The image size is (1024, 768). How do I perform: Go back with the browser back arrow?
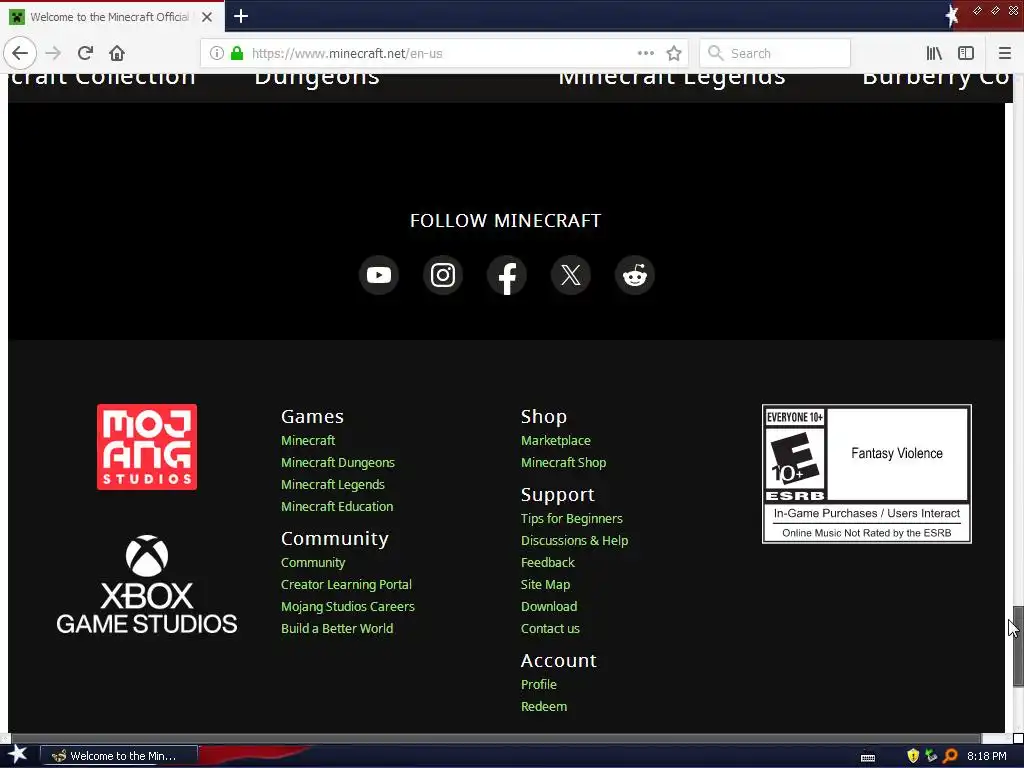20,53
